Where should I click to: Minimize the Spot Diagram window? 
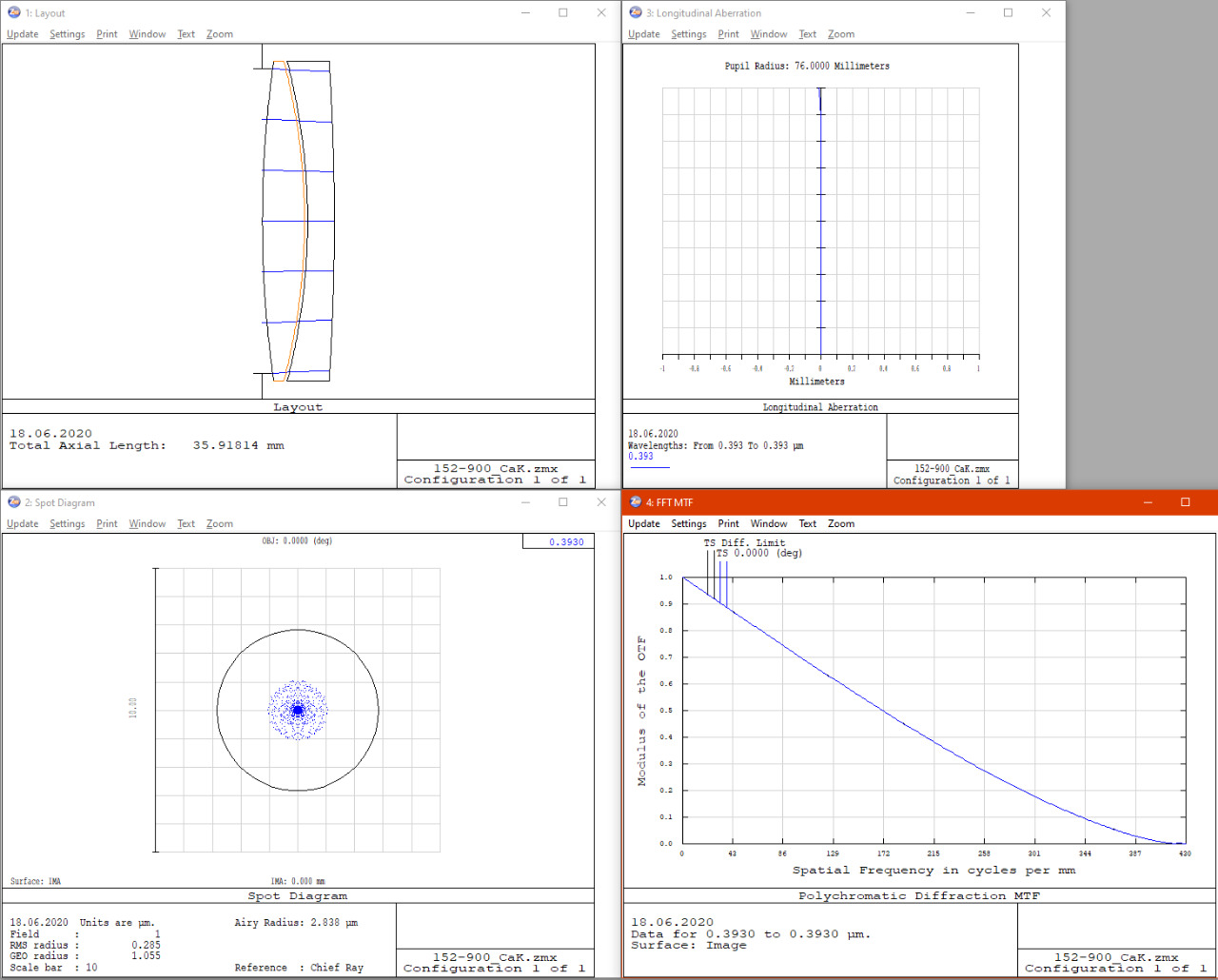click(525, 501)
